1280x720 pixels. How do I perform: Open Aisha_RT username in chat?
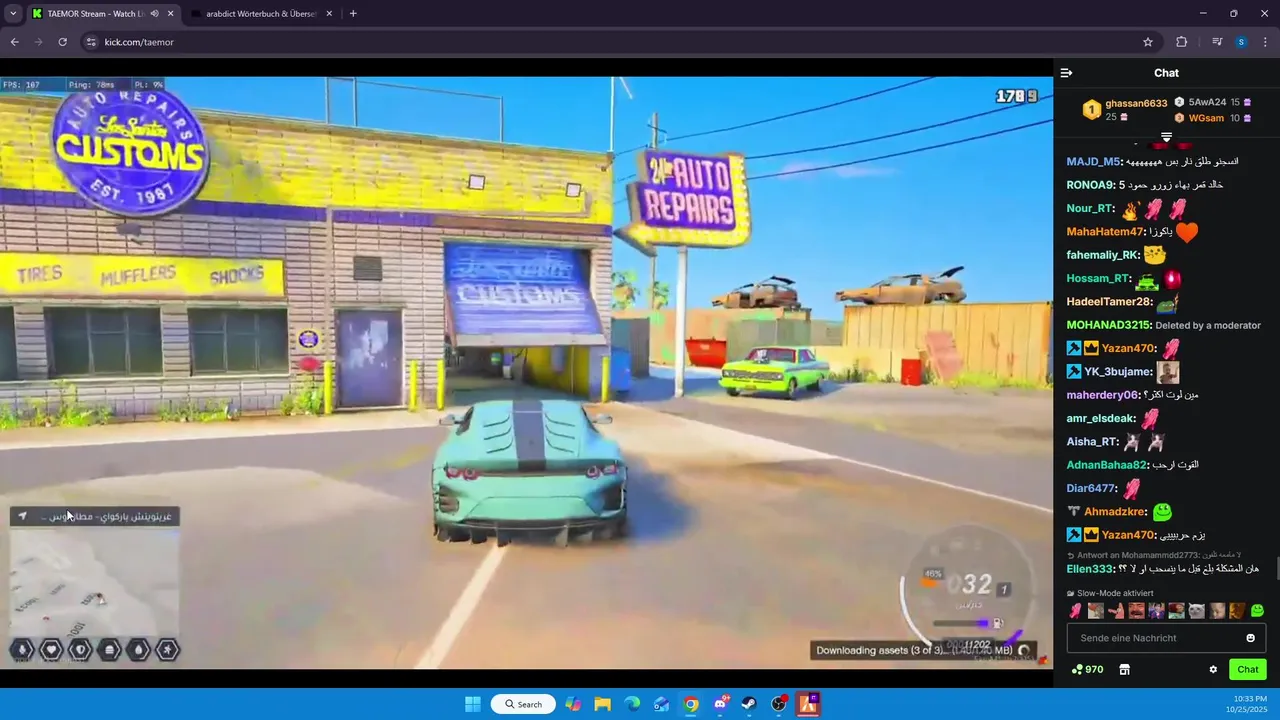(1092, 442)
